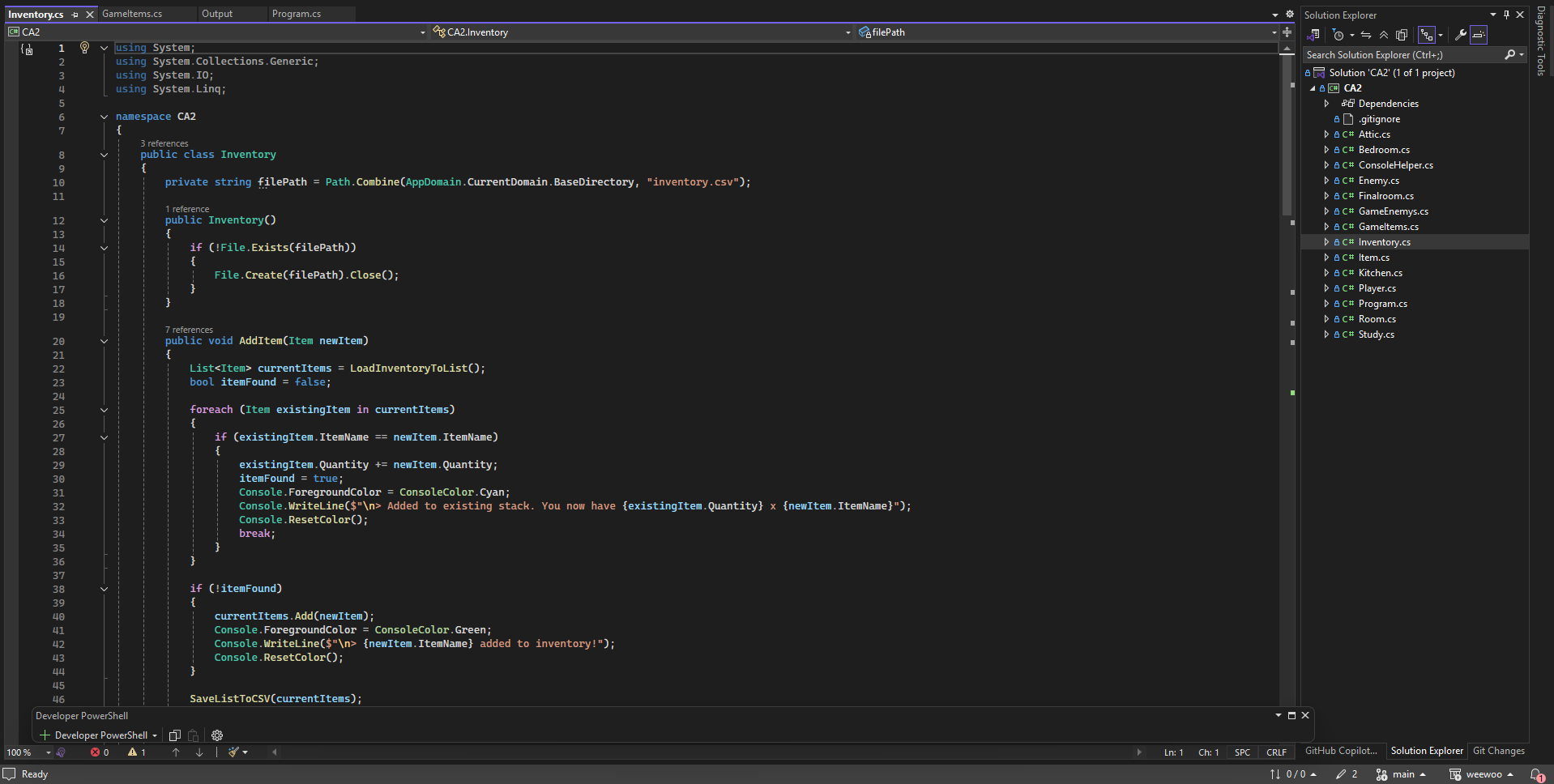Switch to the GameItems.cs tab
The image size is (1554, 784).
point(132,14)
